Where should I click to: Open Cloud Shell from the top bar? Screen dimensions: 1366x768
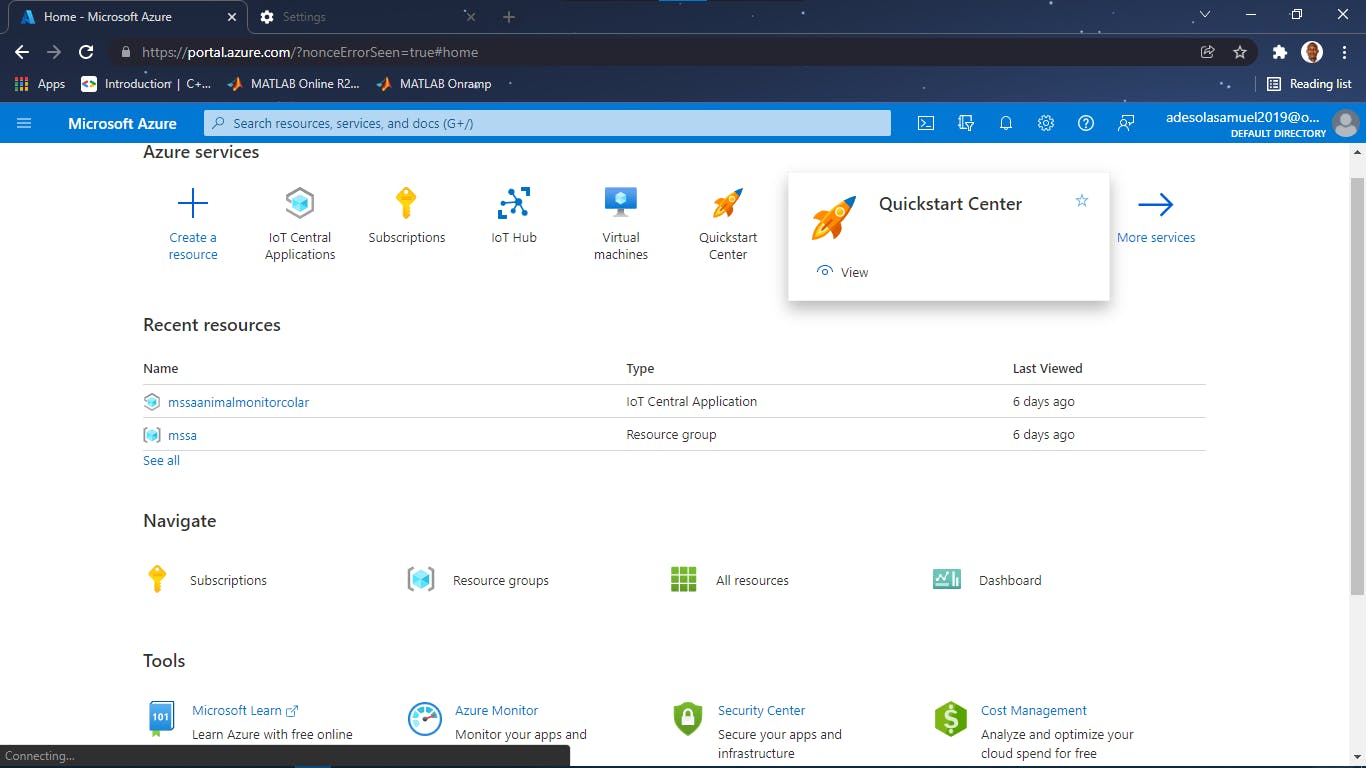coord(926,123)
